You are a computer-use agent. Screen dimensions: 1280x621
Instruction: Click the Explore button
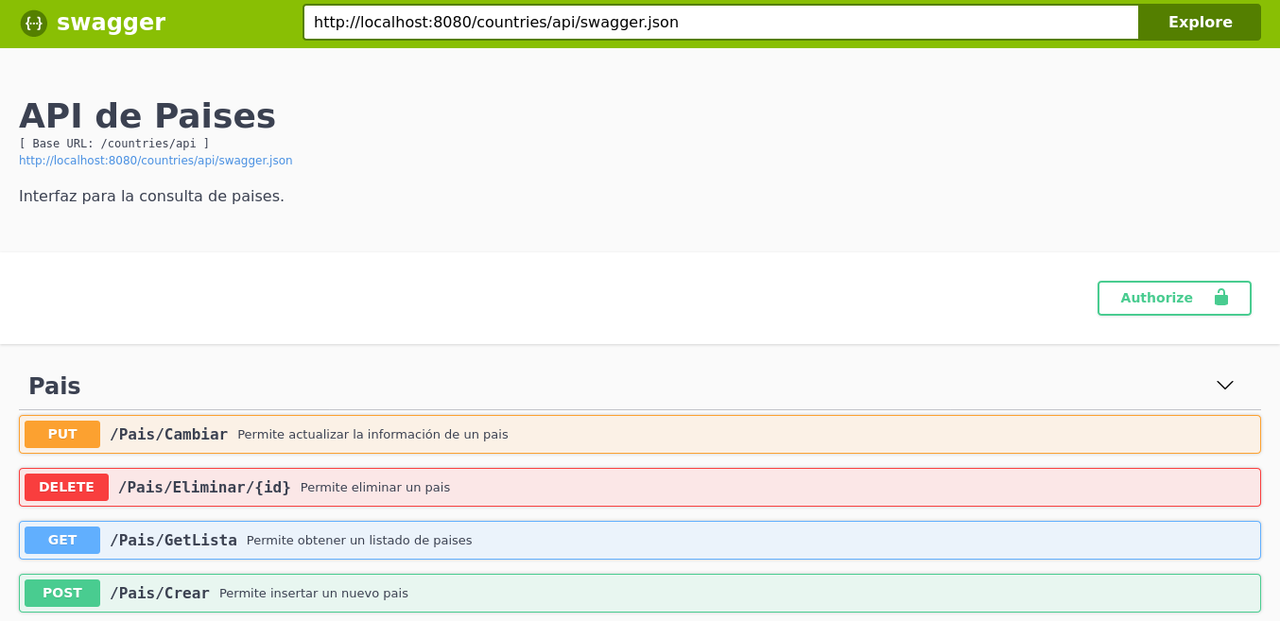(x=1200, y=22)
